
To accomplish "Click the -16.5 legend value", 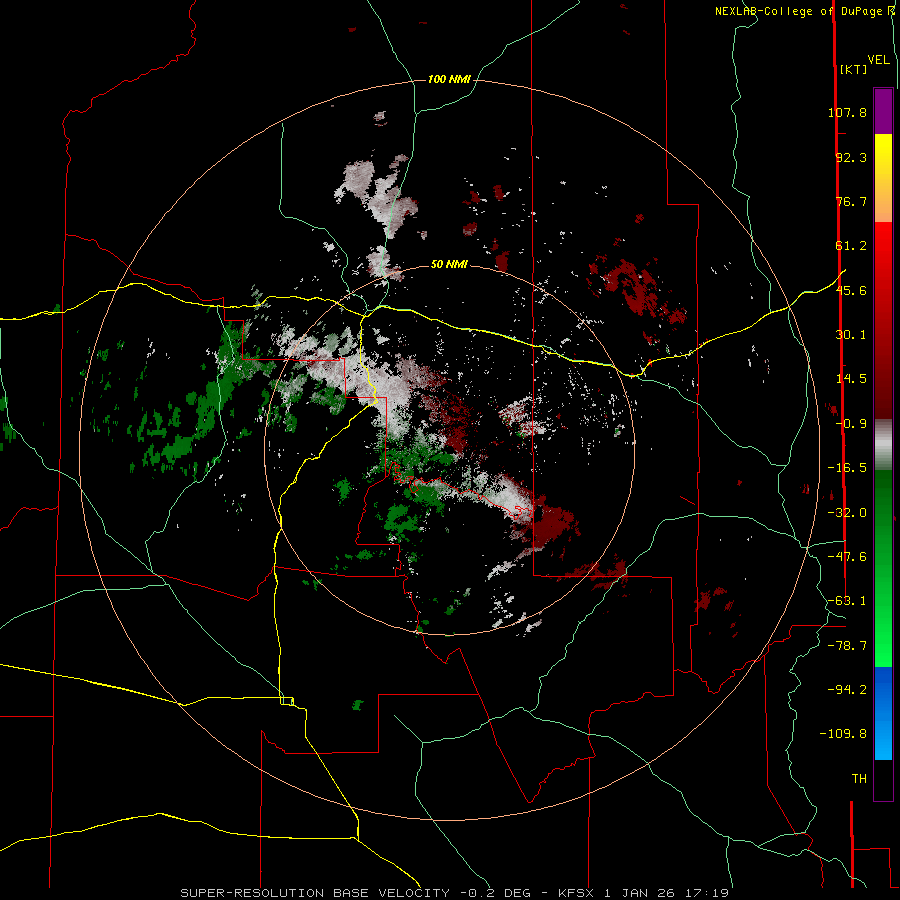I will (847, 468).
